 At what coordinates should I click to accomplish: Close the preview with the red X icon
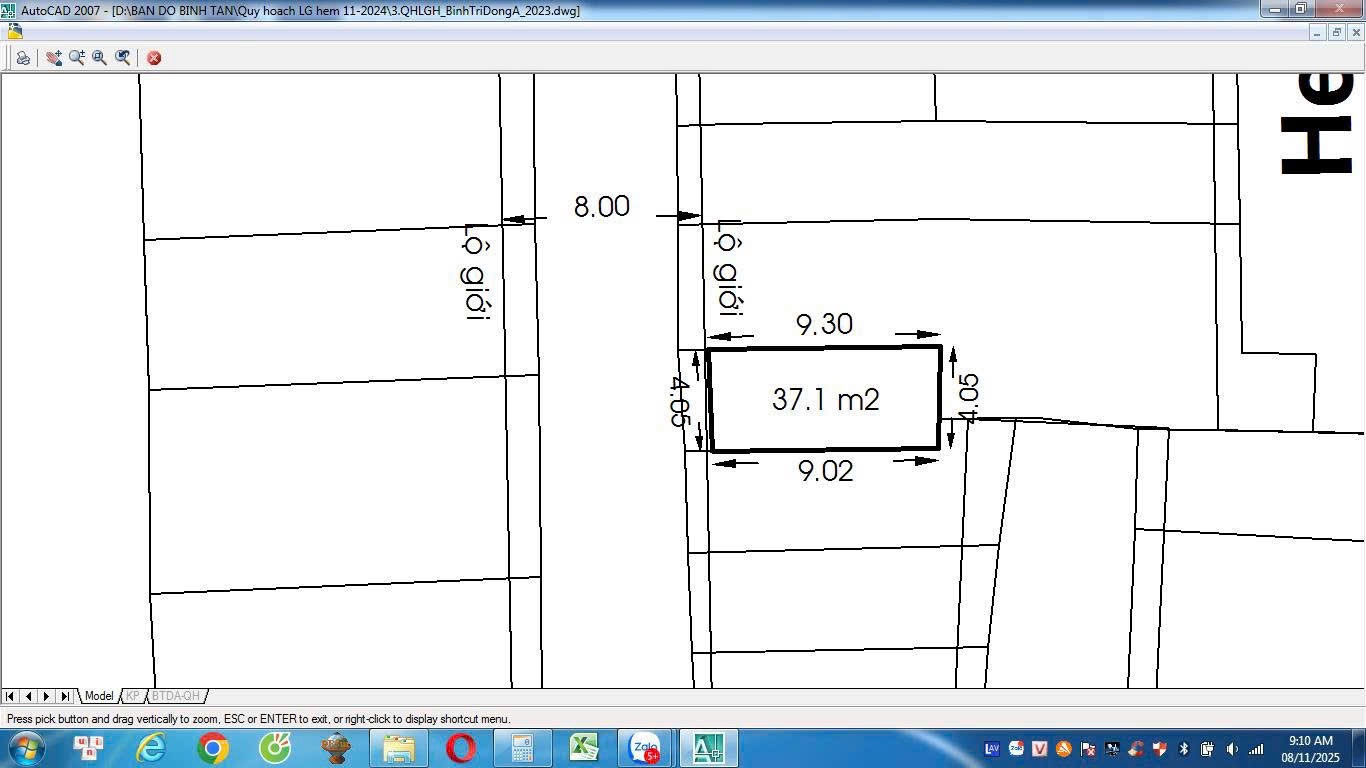154,58
